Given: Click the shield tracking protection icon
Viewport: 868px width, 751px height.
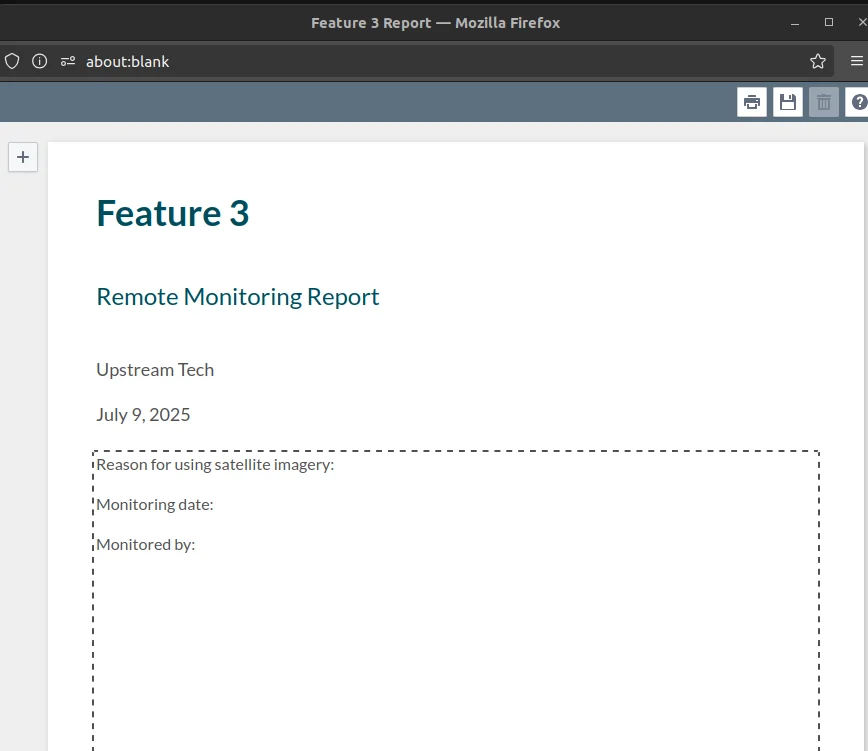Looking at the screenshot, I should pyautogui.click(x=12, y=61).
